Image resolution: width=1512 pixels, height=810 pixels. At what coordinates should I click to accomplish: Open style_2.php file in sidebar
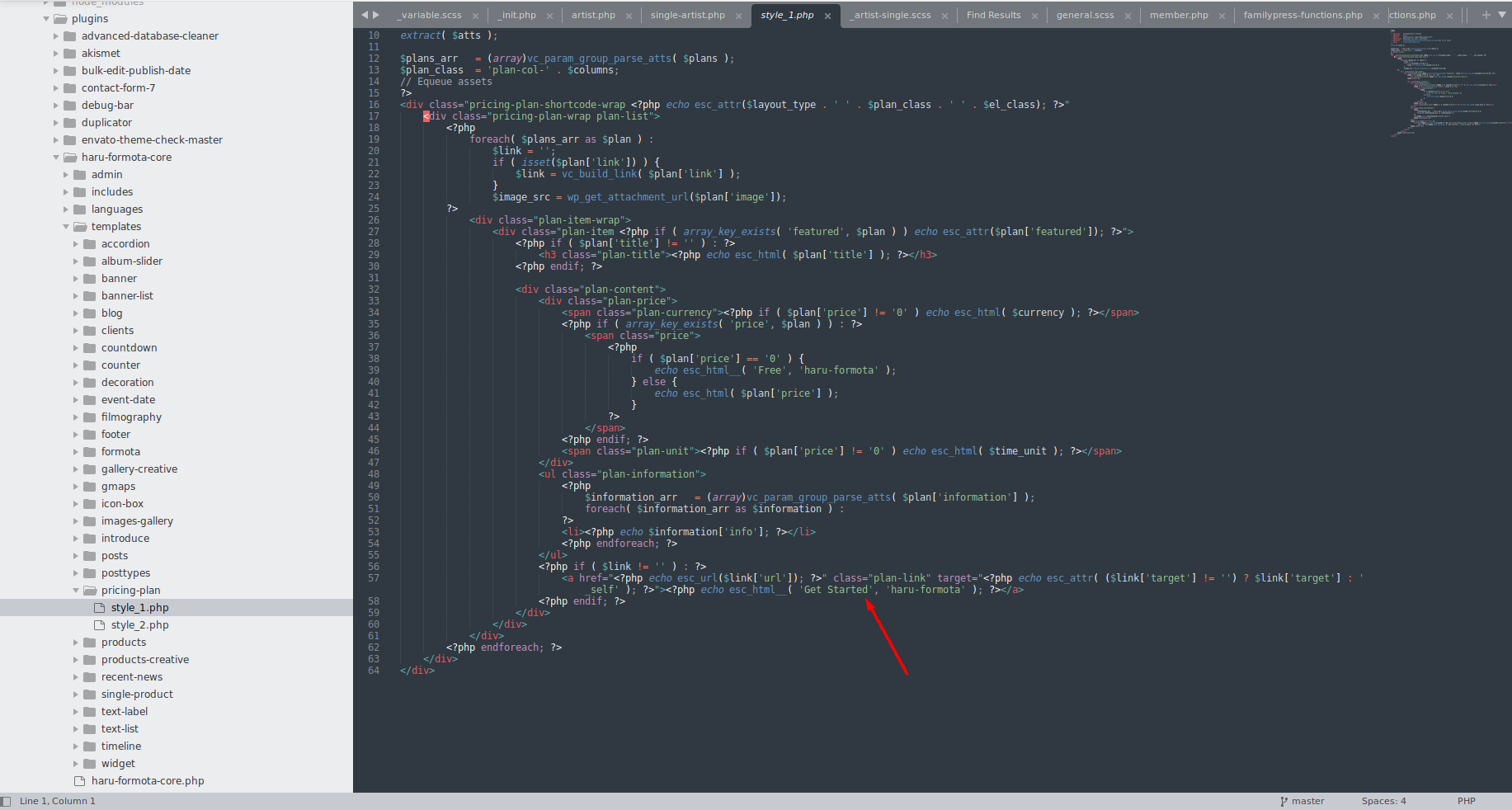tap(139, 625)
